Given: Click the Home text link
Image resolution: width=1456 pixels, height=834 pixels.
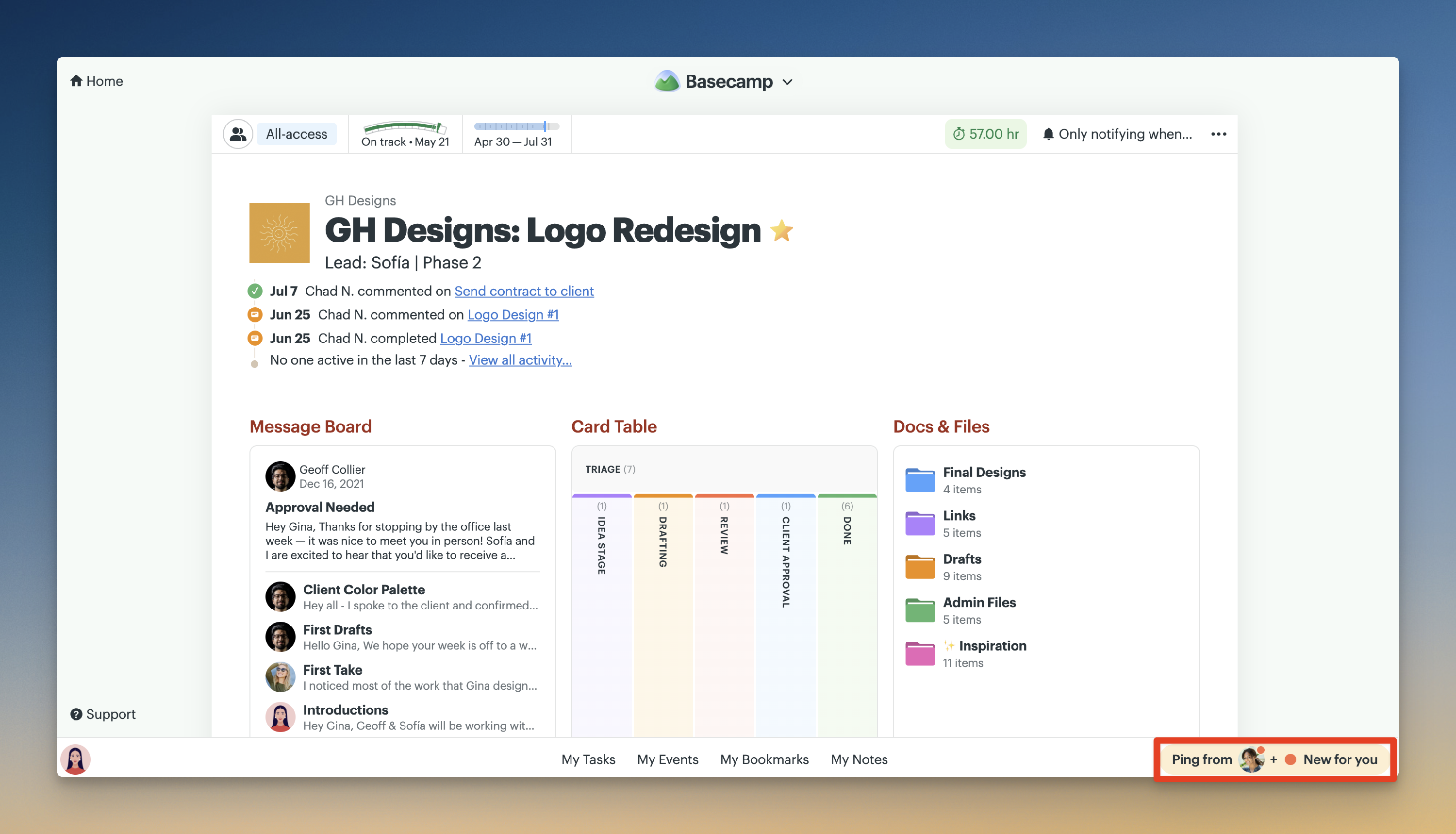Looking at the screenshot, I should (x=105, y=81).
